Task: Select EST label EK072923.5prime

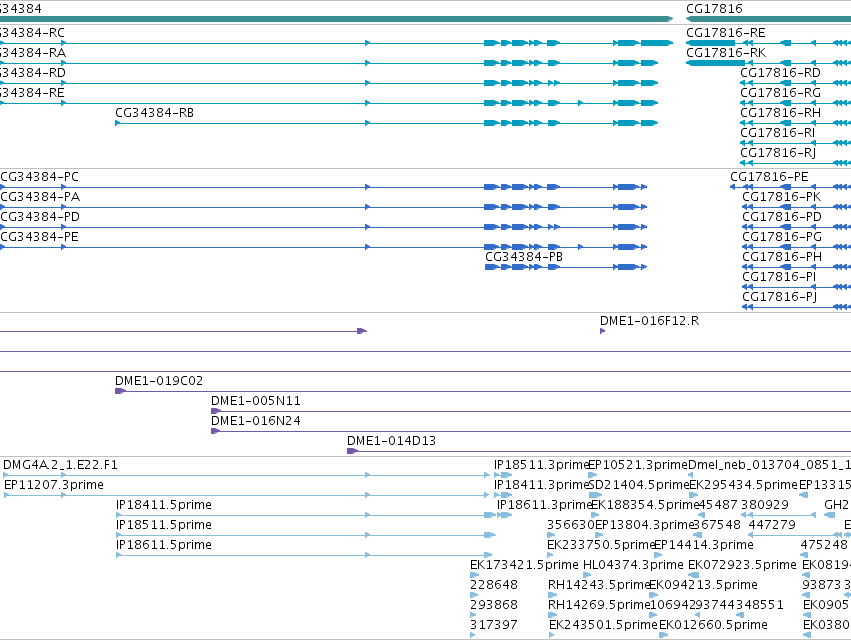Action: tap(742, 565)
